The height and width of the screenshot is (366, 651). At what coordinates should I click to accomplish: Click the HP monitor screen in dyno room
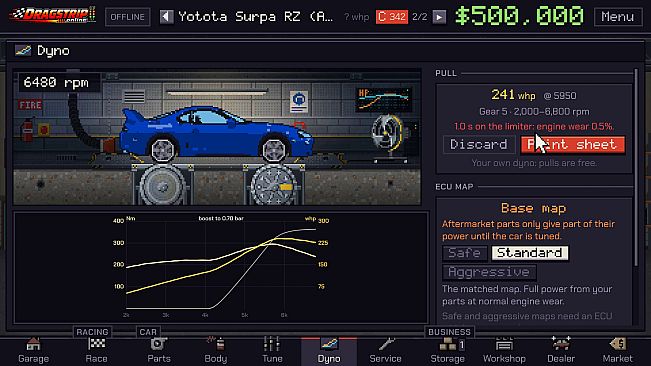pyautogui.click(x=384, y=100)
